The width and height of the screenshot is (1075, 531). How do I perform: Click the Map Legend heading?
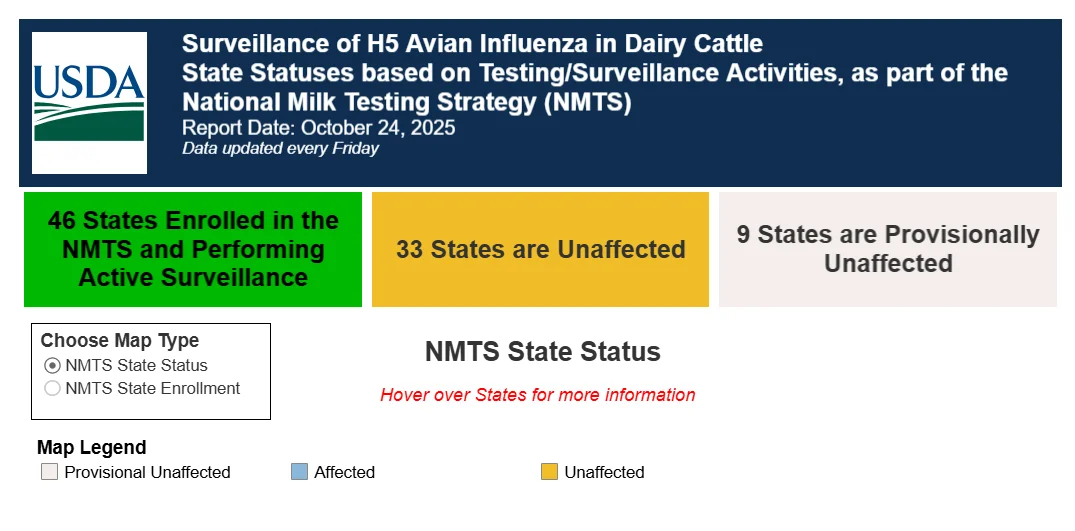coord(92,447)
